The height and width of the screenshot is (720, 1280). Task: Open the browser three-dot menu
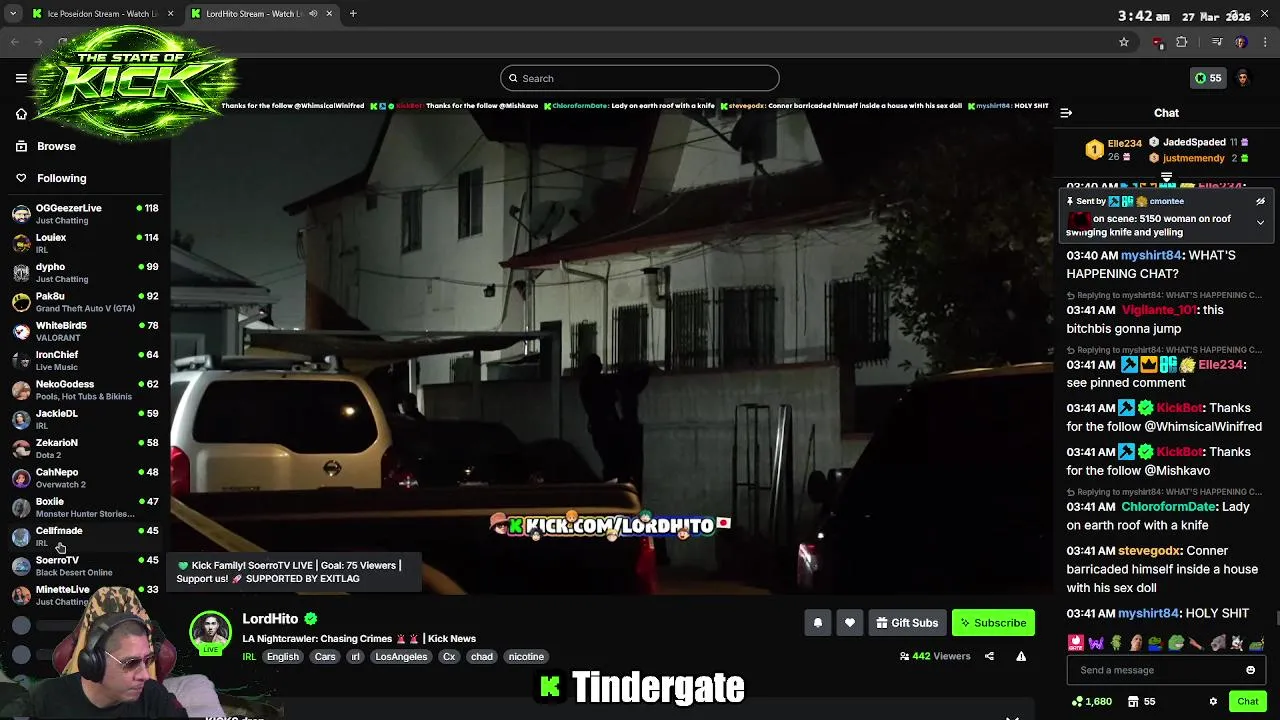tap(1265, 42)
